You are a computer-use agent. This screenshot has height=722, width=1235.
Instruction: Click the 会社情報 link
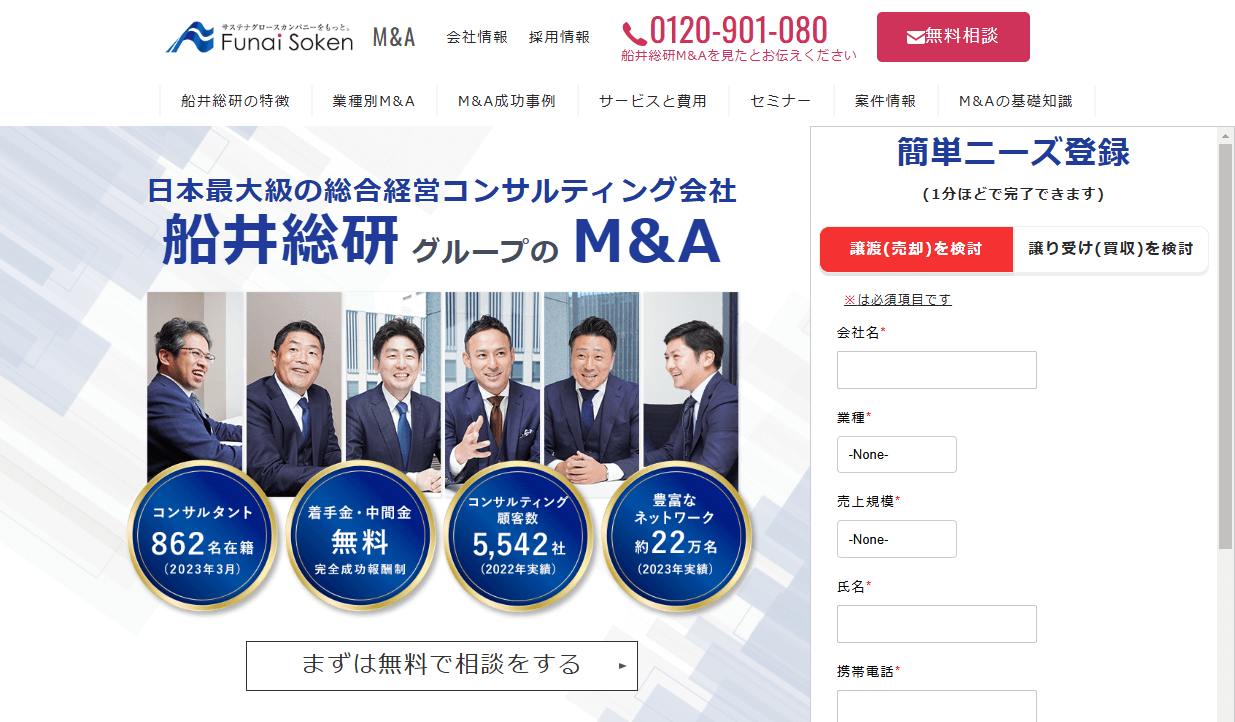tap(477, 37)
